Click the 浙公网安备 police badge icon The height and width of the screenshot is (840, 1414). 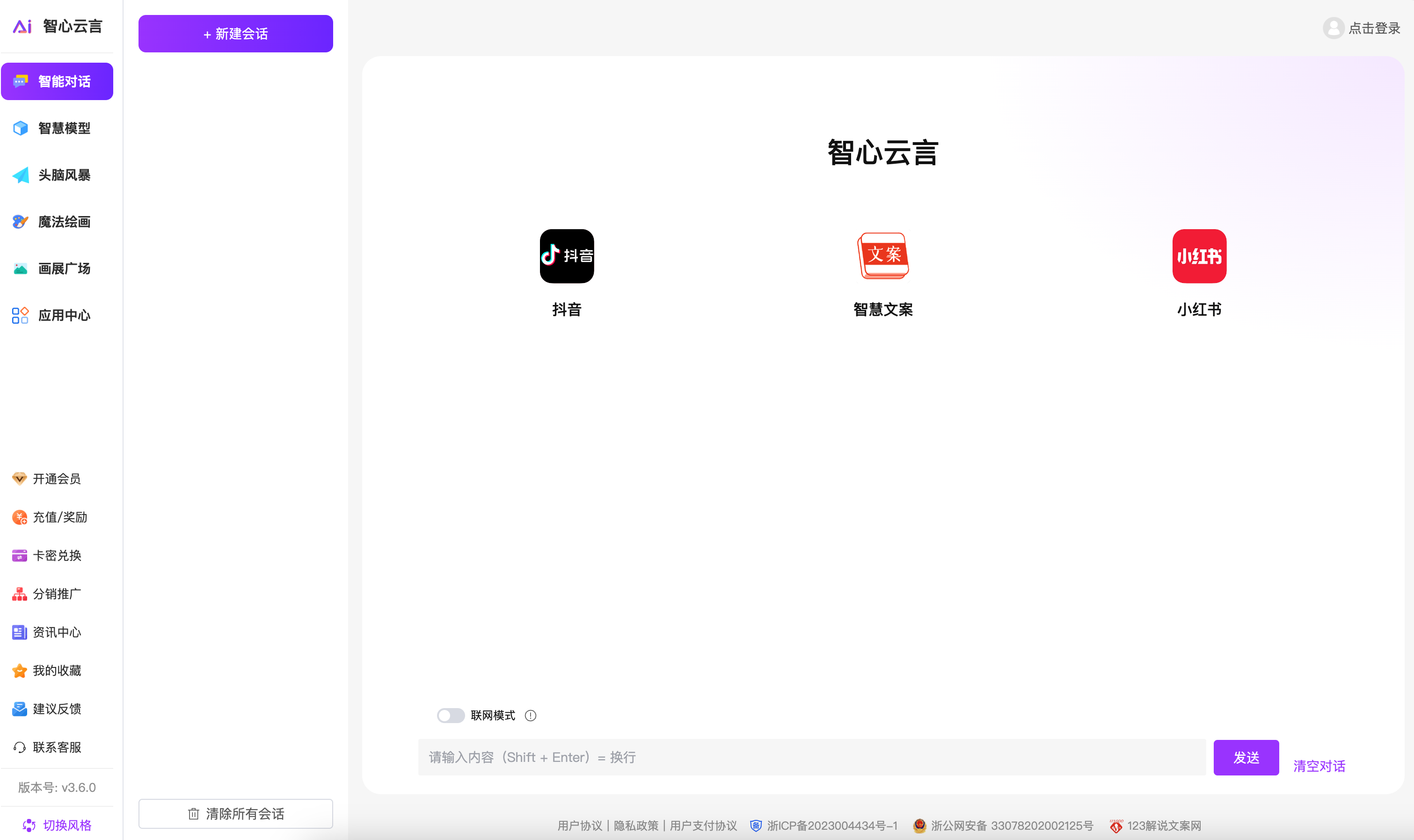coord(919,826)
